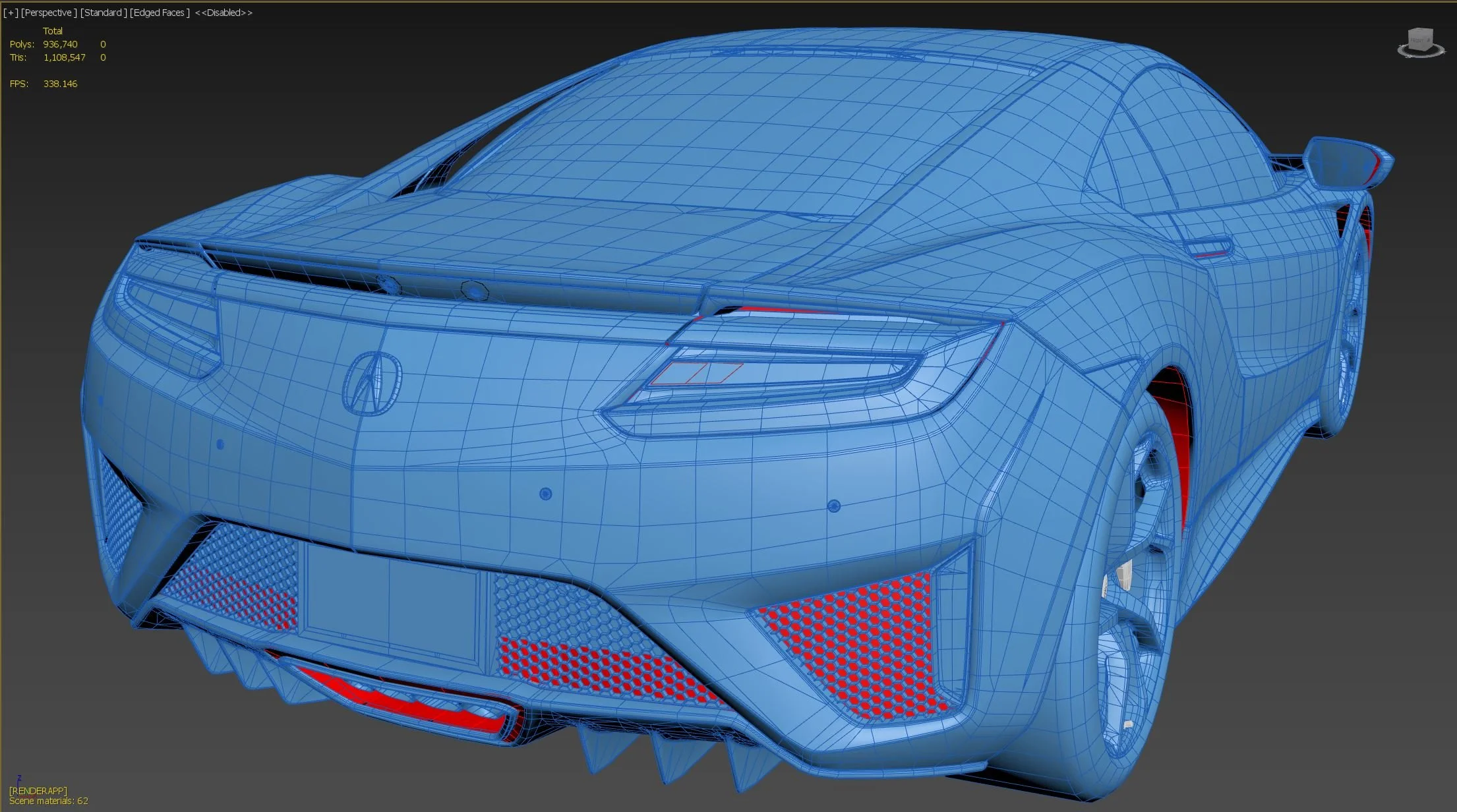Click the FPS value readout
The image size is (1457, 812).
click(x=60, y=84)
